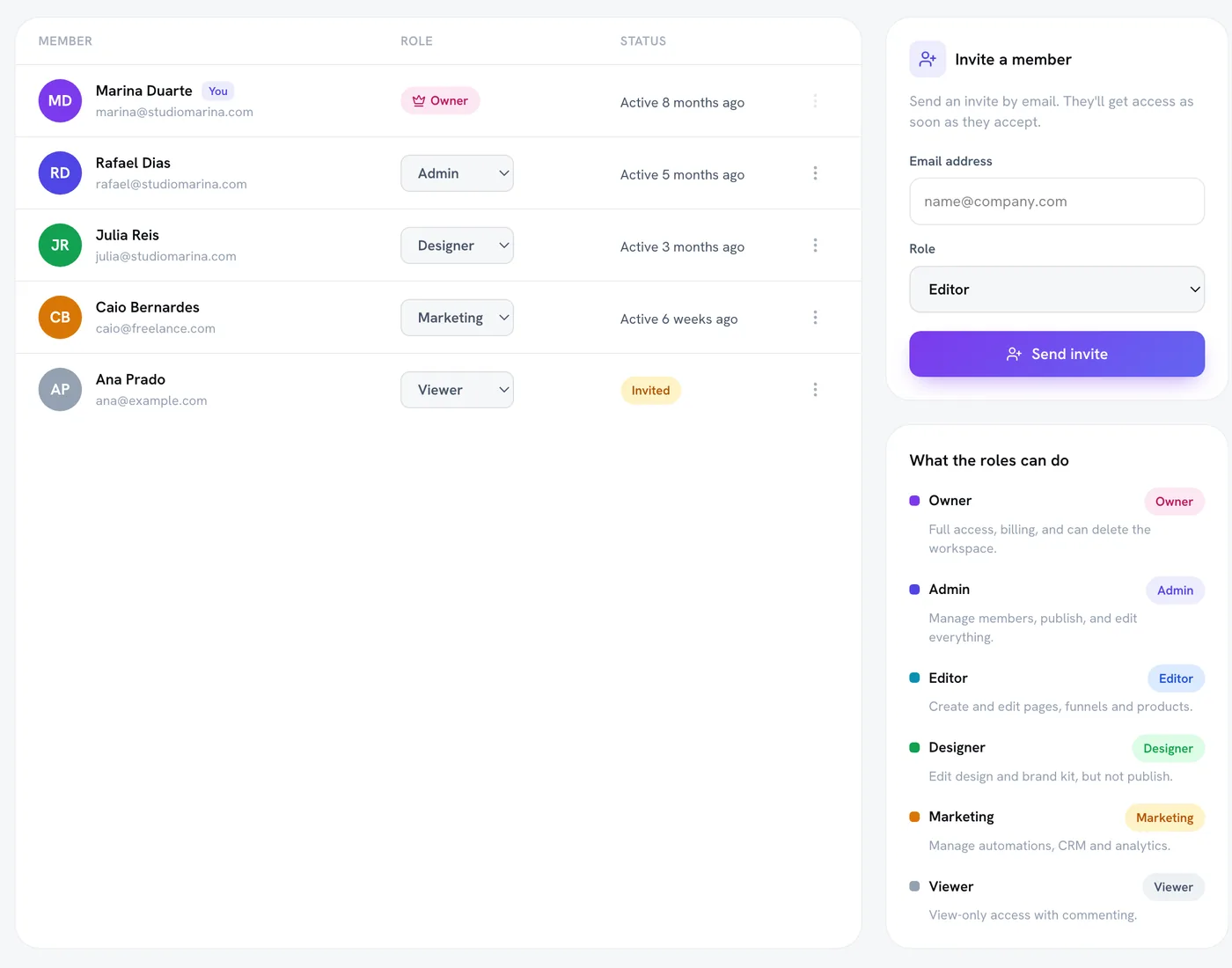Change Rafael Dias's Admin role dropdown

tap(457, 173)
